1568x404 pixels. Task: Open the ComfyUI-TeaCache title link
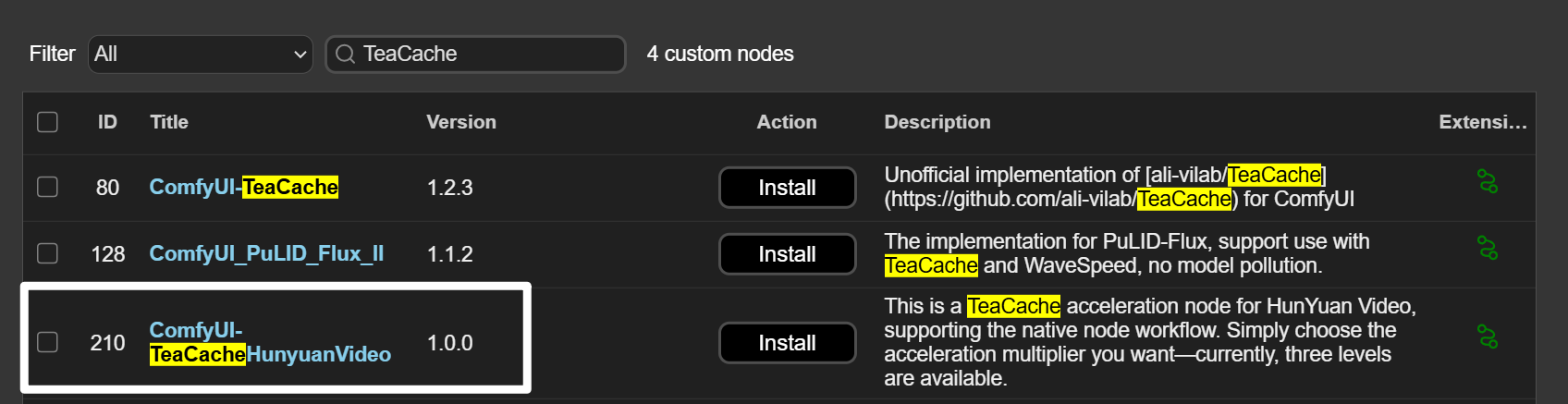point(243,187)
